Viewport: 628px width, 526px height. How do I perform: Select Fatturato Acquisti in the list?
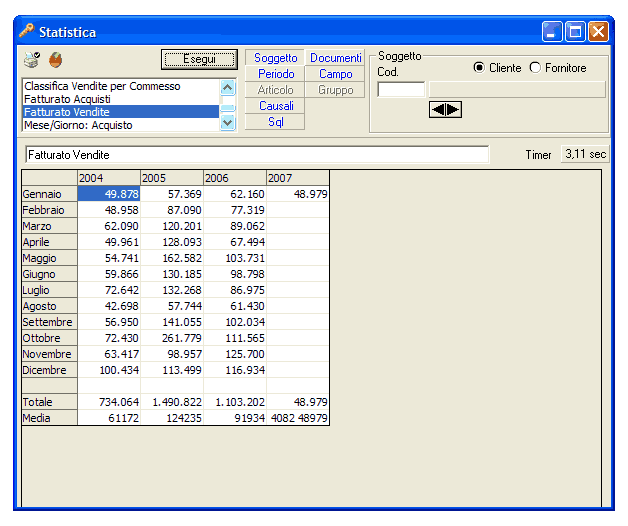(121, 99)
